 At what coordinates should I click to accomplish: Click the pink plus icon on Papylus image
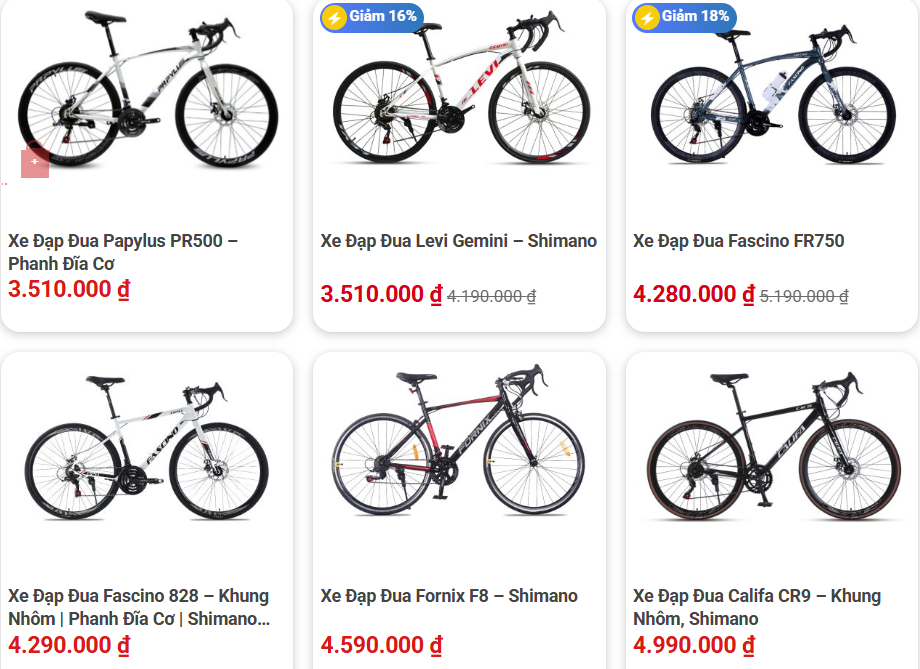[x=35, y=162]
